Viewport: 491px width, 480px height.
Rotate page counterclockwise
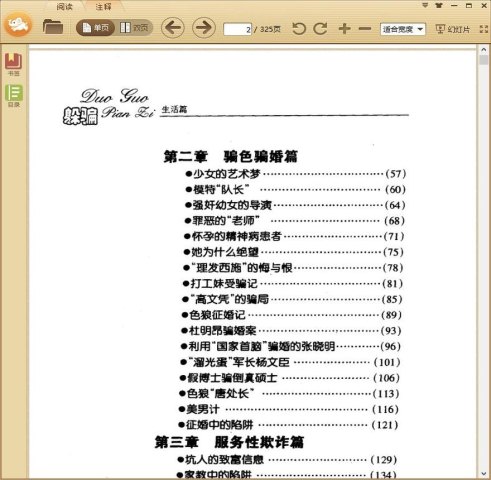pyautogui.click(x=299, y=29)
